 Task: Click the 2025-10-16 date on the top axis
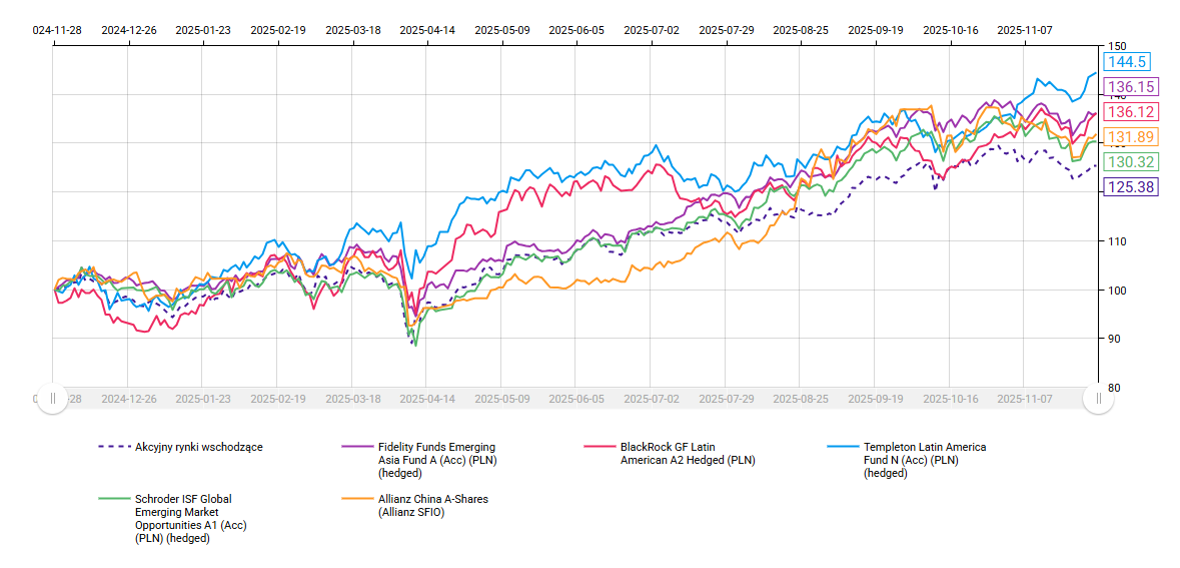pyautogui.click(x=951, y=30)
